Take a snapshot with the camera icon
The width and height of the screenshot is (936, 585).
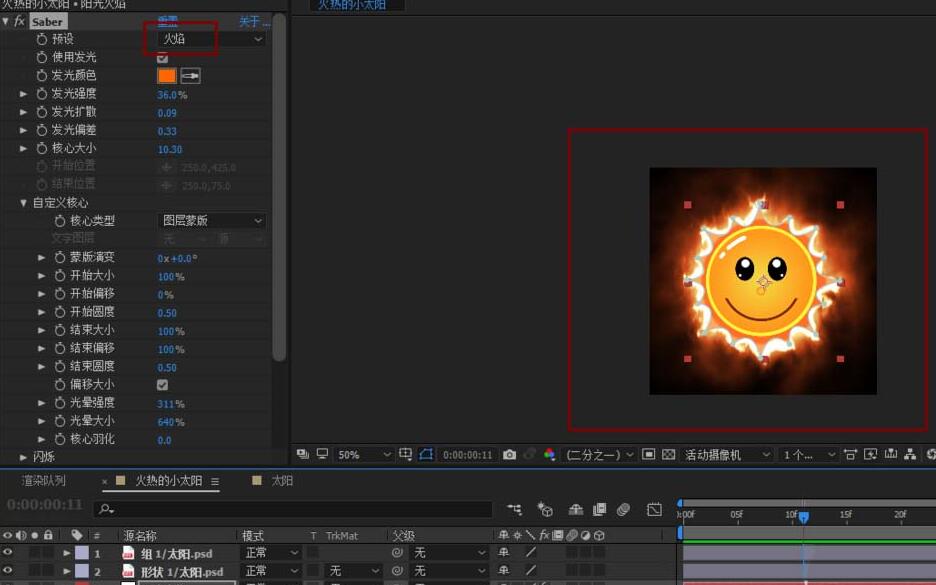[509, 455]
